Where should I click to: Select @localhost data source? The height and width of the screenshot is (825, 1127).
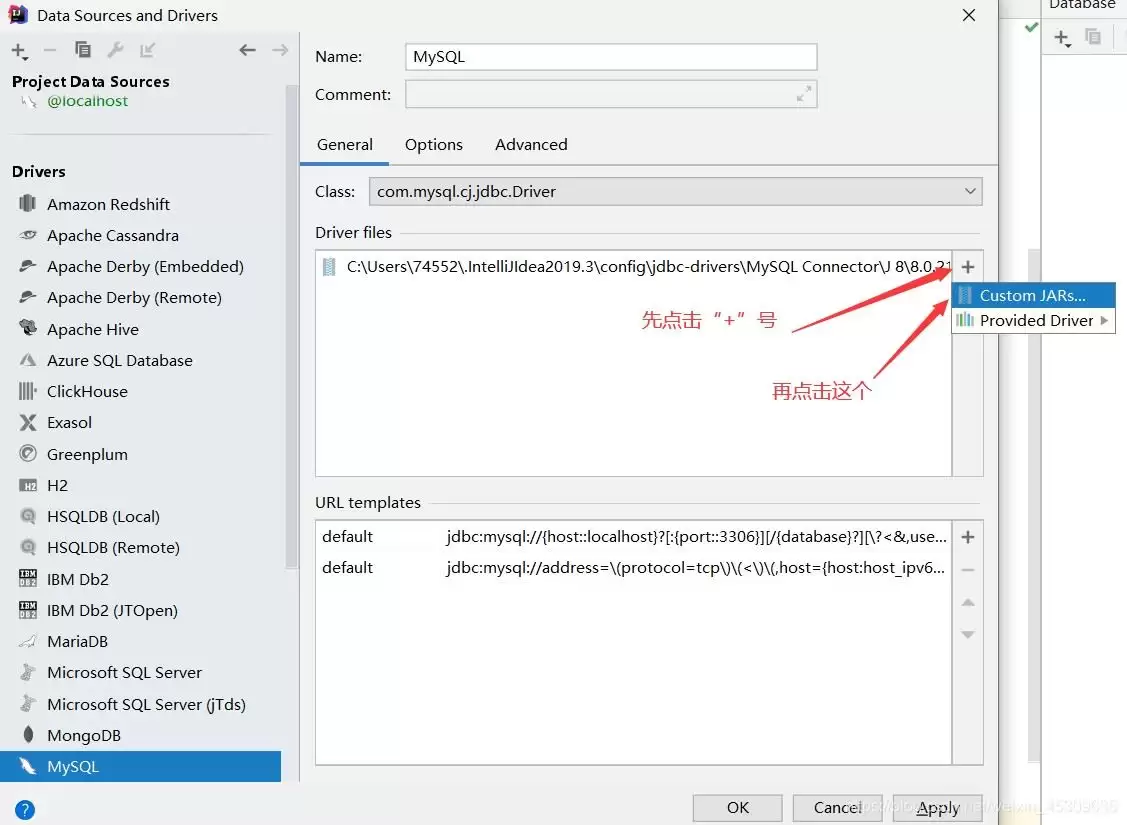pyautogui.click(x=87, y=101)
